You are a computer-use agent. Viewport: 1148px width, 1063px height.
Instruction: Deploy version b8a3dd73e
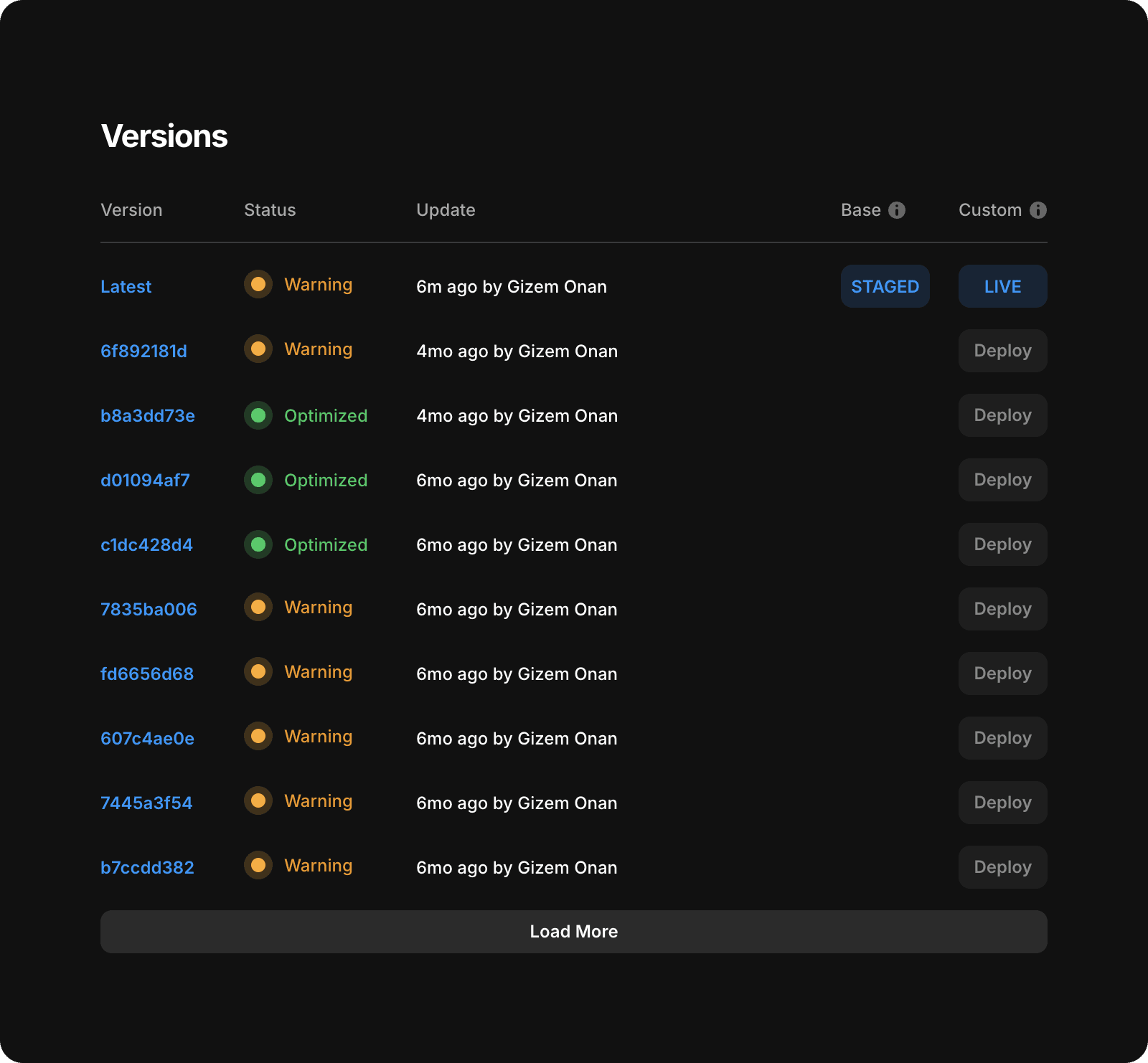(1002, 415)
